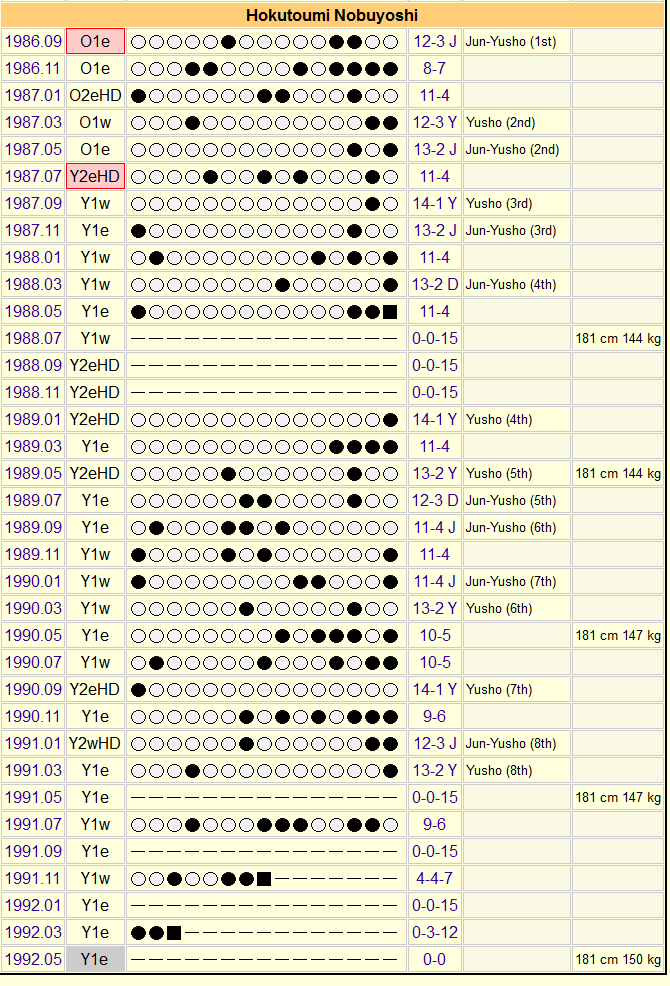670x986 pixels.
Task: Click Yusho (2nd) in the 1987.03 row
Action: (x=501, y=123)
